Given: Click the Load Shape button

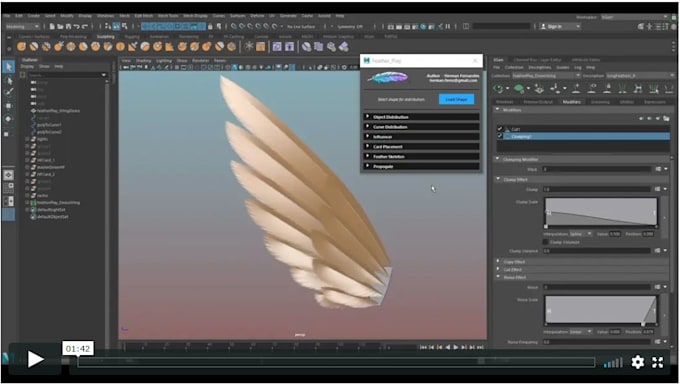Looking at the screenshot, I should [456, 99].
